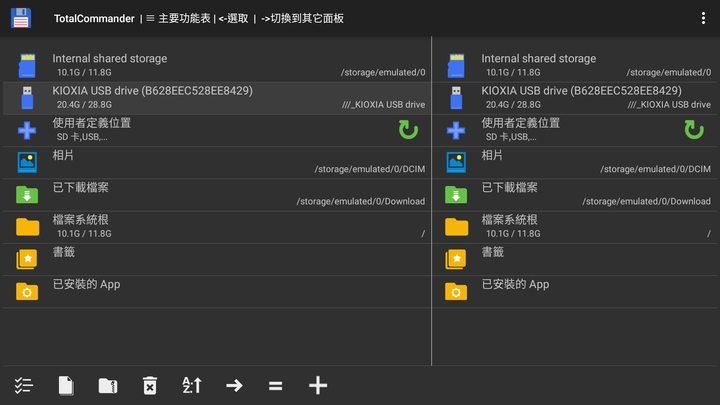Viewport: 720px width, 405px height.
Task: Tap the SD card icon in left panel
Action: coord(27,66)
